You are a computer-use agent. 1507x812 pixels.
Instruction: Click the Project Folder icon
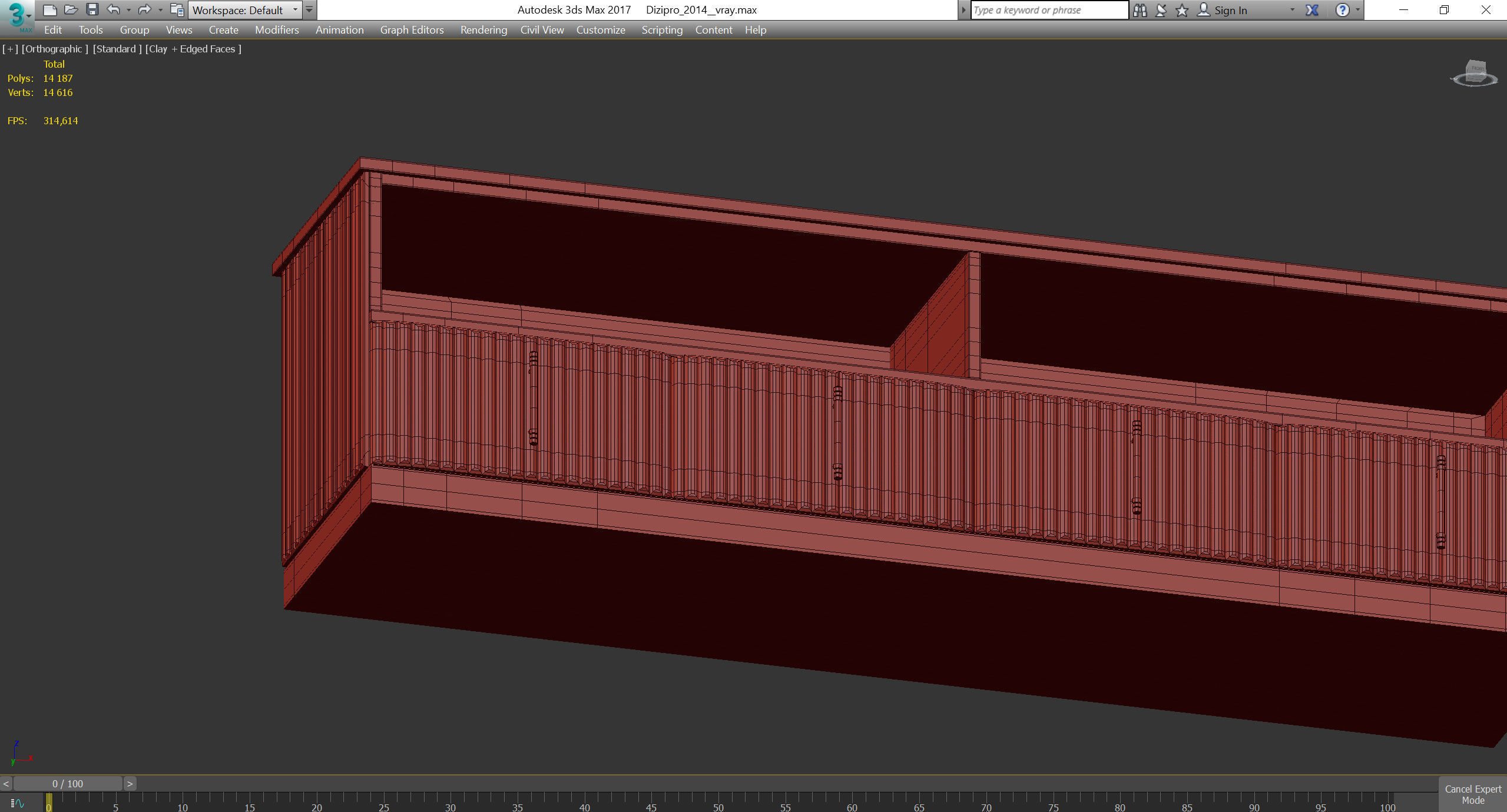(x=176, y=9)
